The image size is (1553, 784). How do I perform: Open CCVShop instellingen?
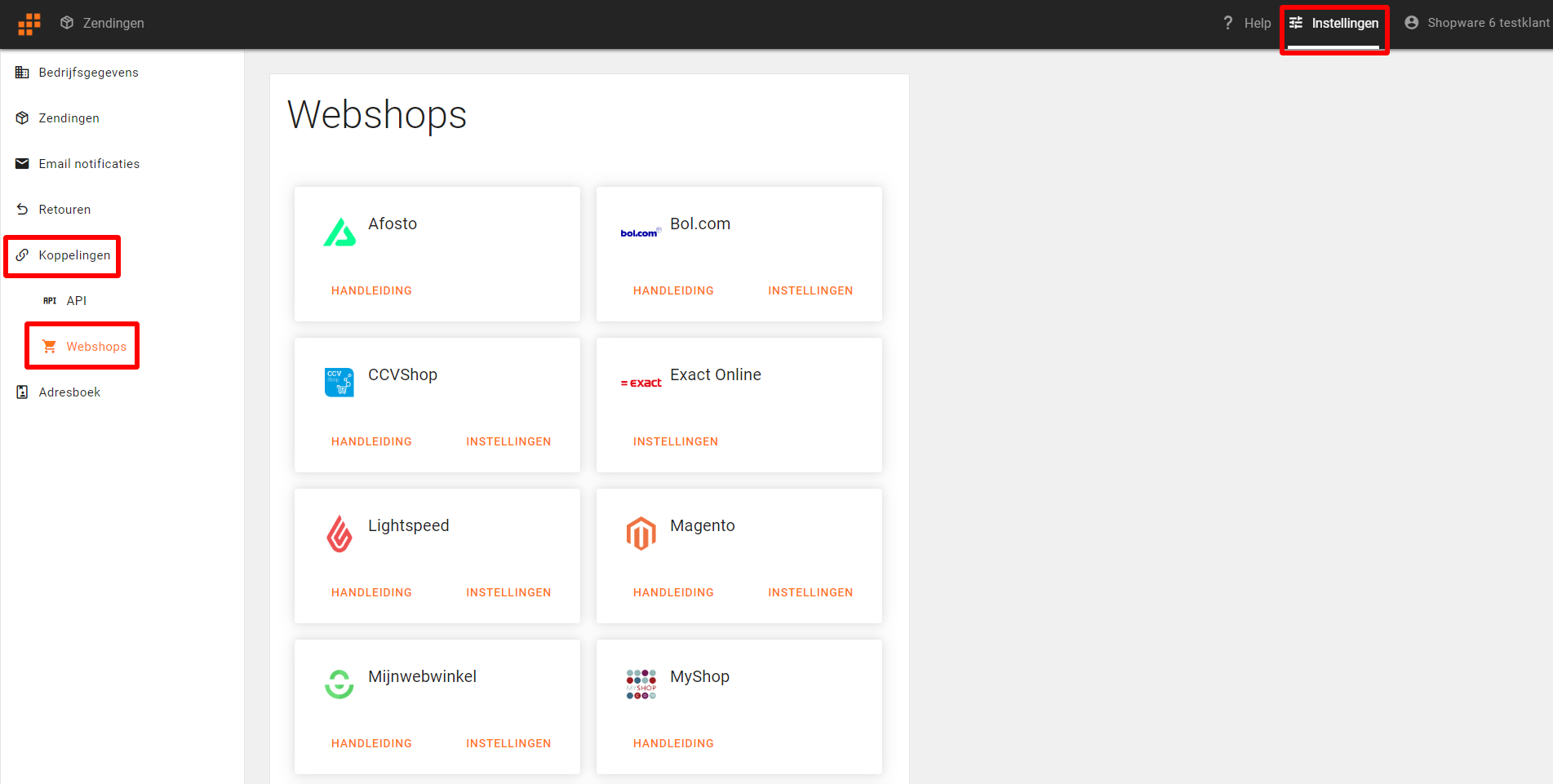click(x=508, y=441)
